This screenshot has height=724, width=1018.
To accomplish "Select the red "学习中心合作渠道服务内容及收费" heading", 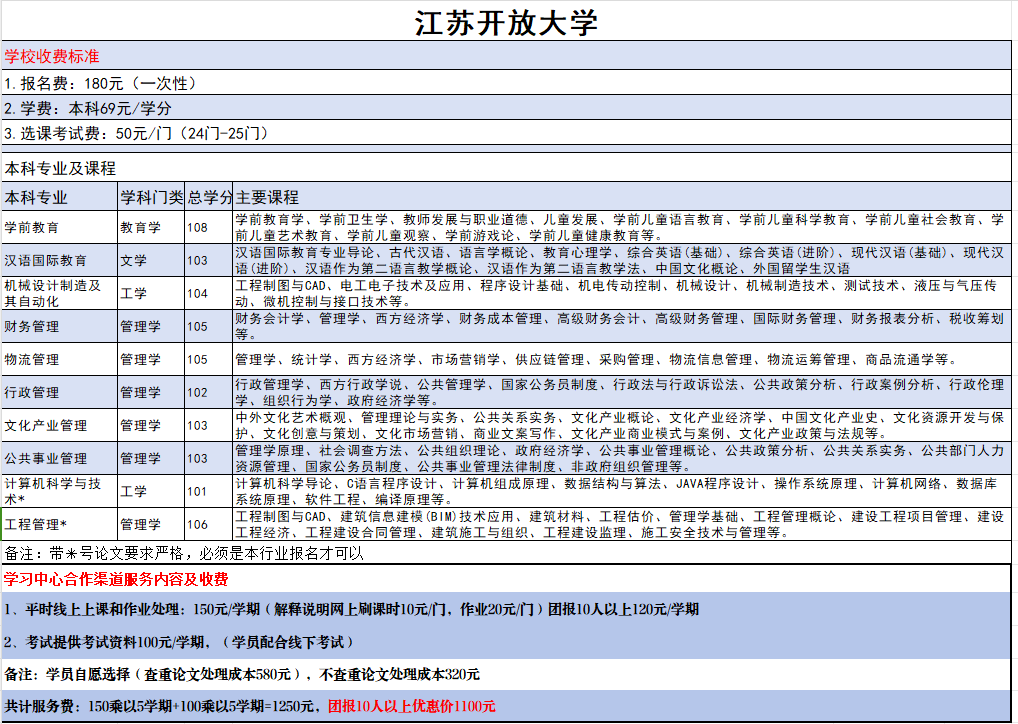I will pos(506,579).
